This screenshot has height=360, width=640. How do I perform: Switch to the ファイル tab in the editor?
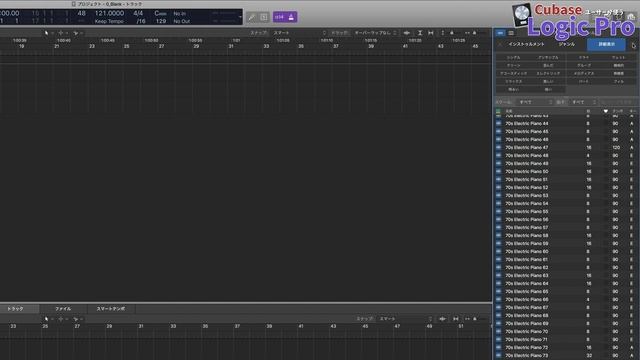pos(63,309)
